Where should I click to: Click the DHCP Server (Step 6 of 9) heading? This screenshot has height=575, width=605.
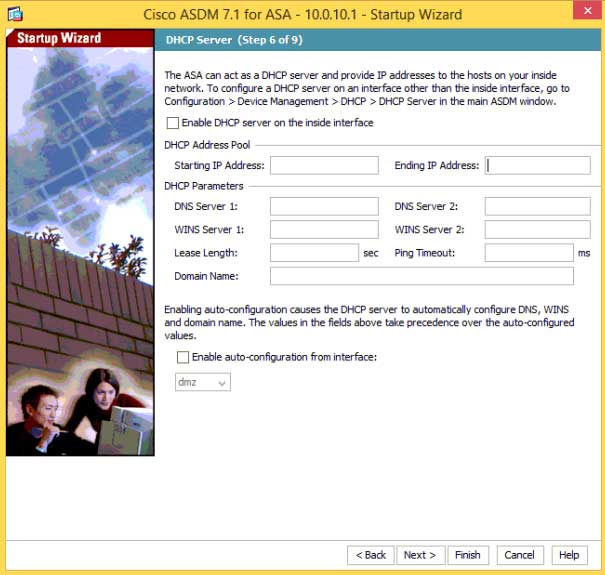(x=234, y=40)
